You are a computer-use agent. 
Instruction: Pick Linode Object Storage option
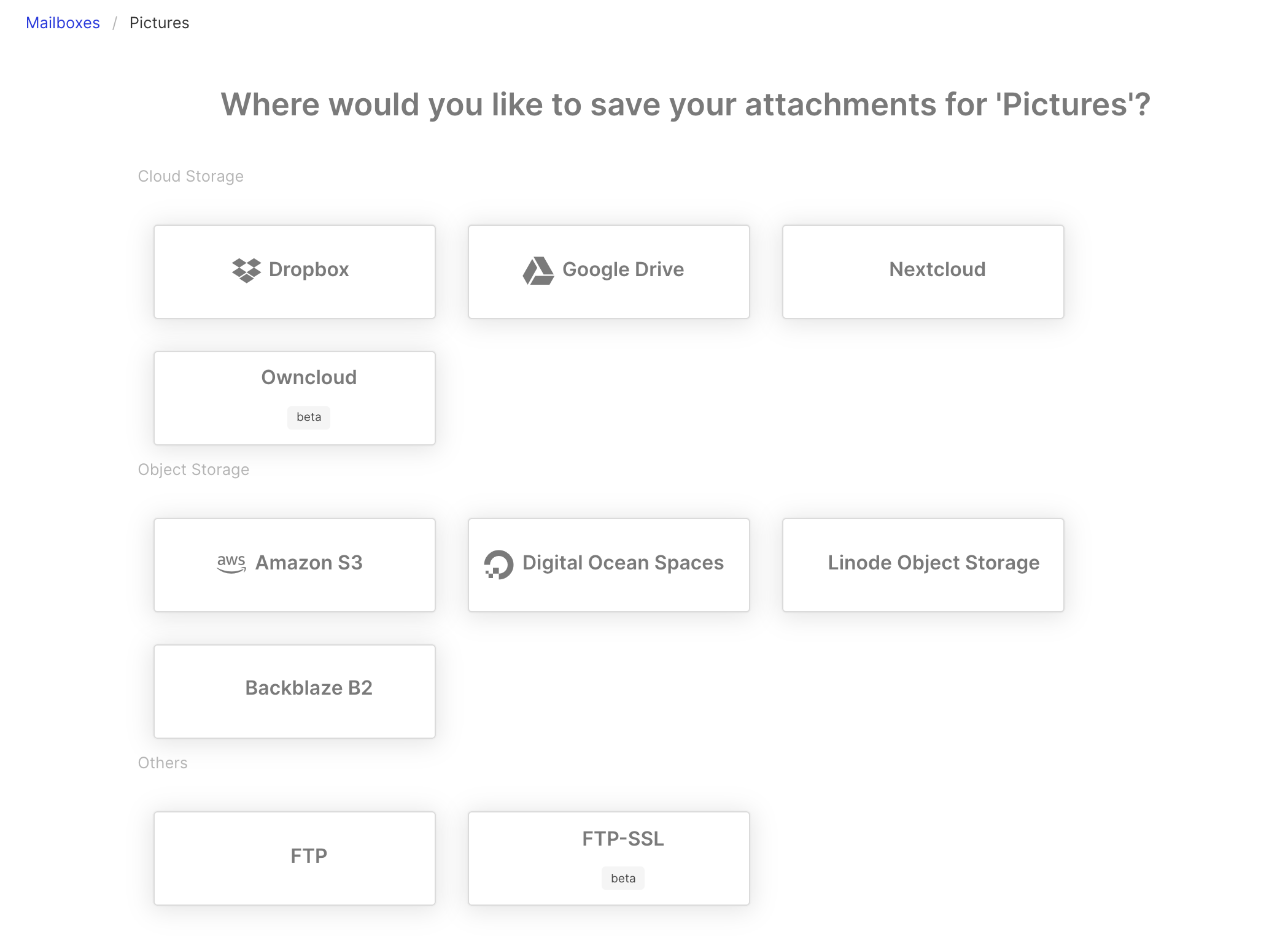(x=923, y=565)
